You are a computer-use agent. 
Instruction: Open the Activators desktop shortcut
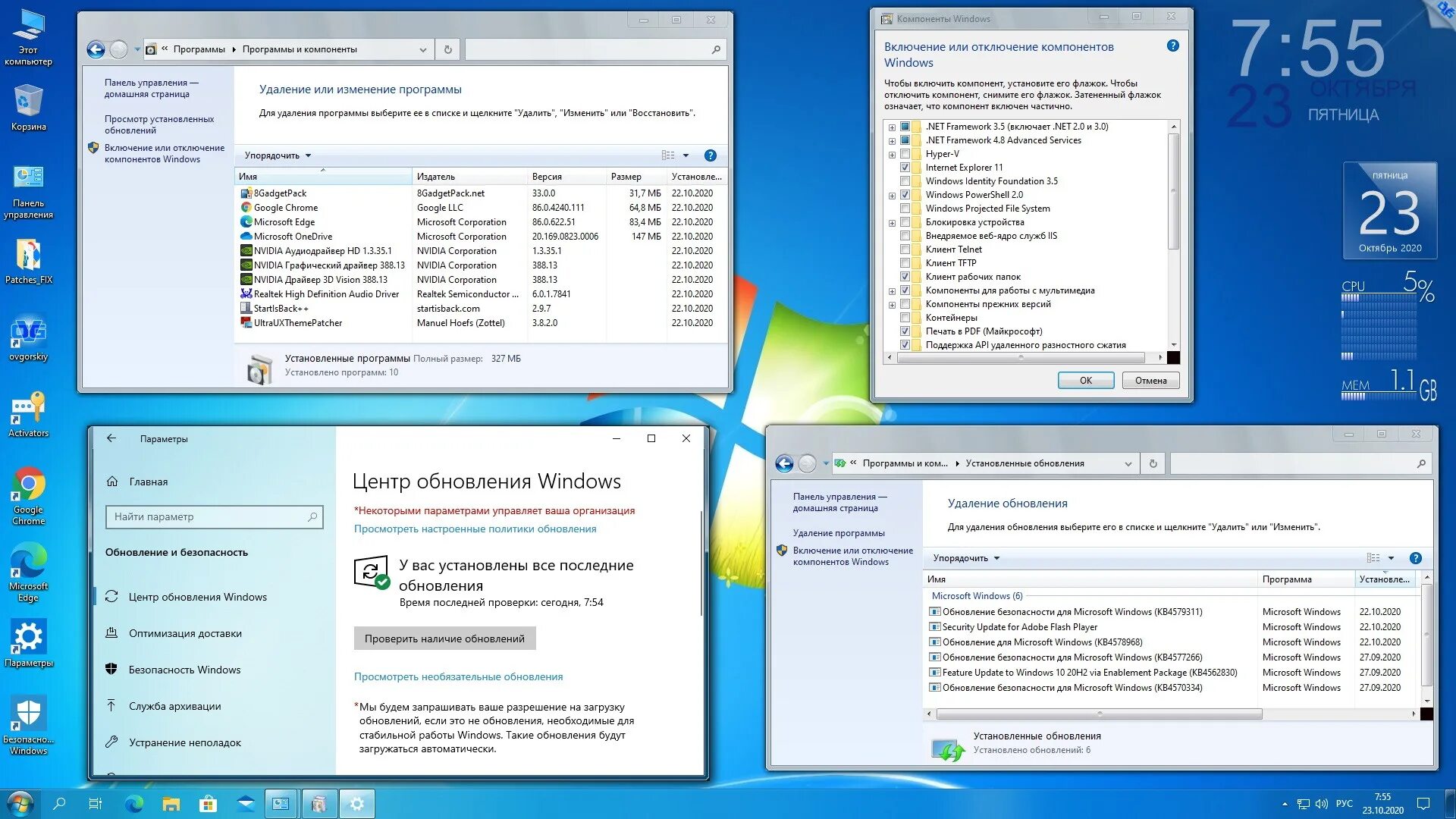28,414
